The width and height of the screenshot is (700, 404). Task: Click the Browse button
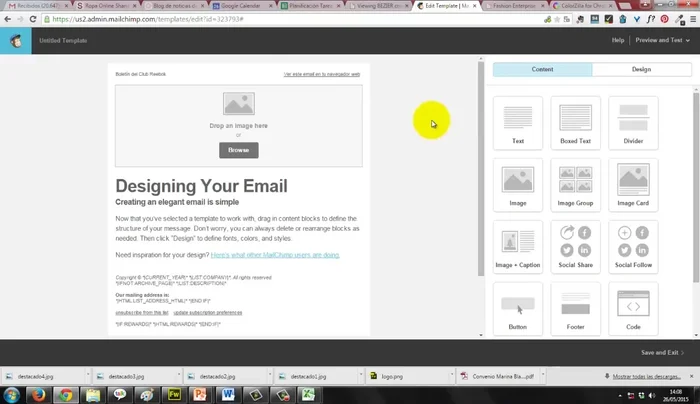tap(239, 150)
